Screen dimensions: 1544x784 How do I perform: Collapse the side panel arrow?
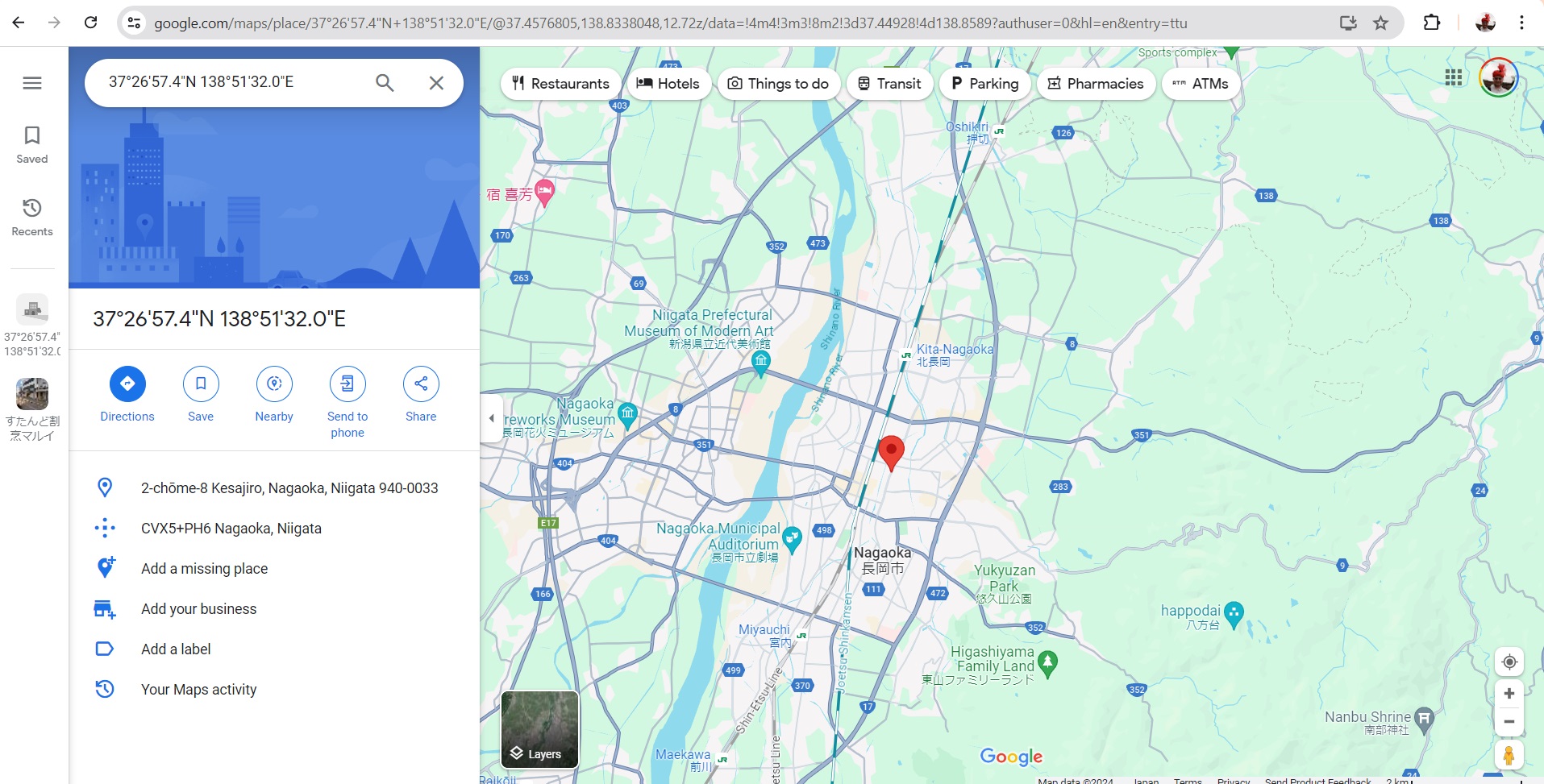(491, 418)
